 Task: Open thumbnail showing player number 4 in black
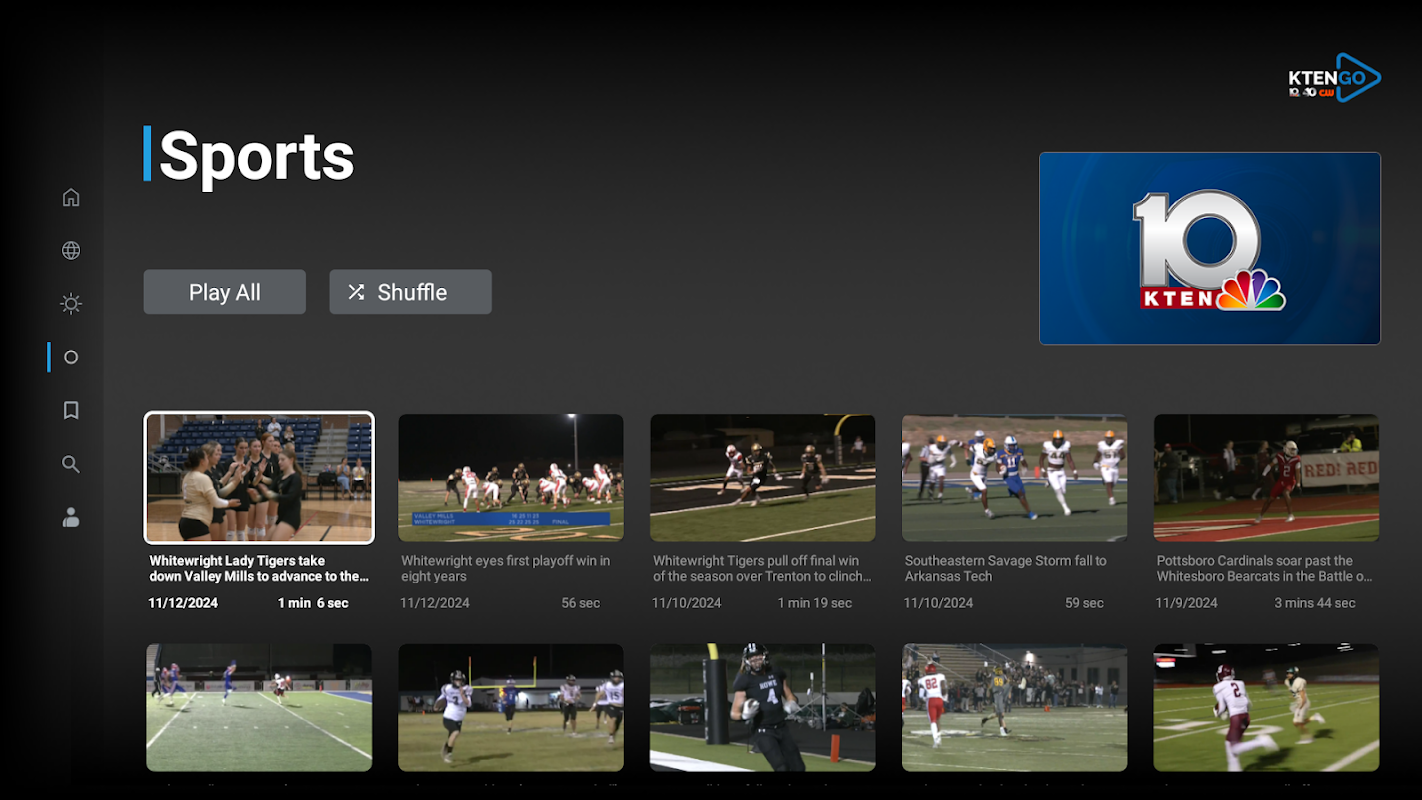point(763,707)
